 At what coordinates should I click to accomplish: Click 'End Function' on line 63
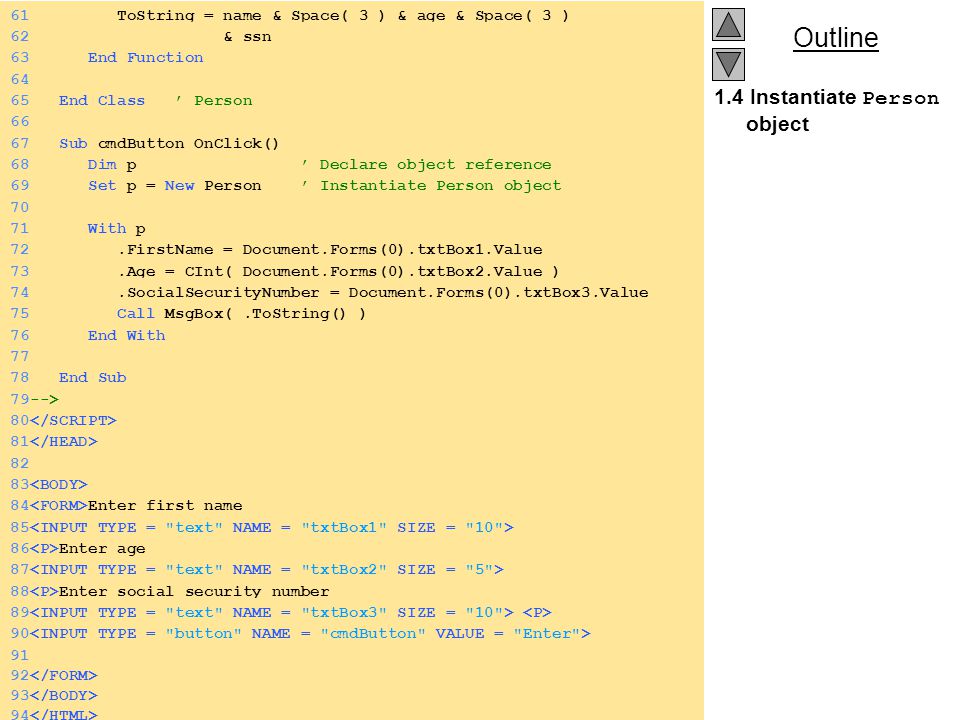(145, 58)
